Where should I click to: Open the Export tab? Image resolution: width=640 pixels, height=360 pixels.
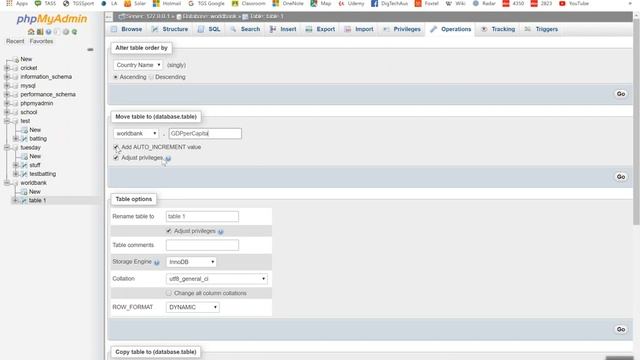pos(320,29)
